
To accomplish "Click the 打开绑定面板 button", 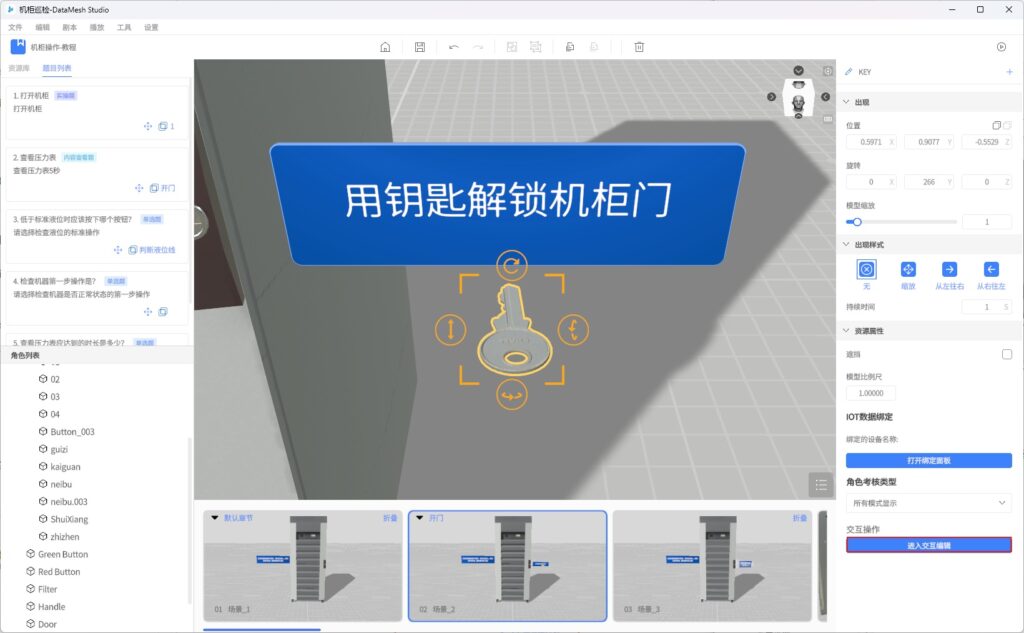I will pyautogui.click(x=928, y=461).
